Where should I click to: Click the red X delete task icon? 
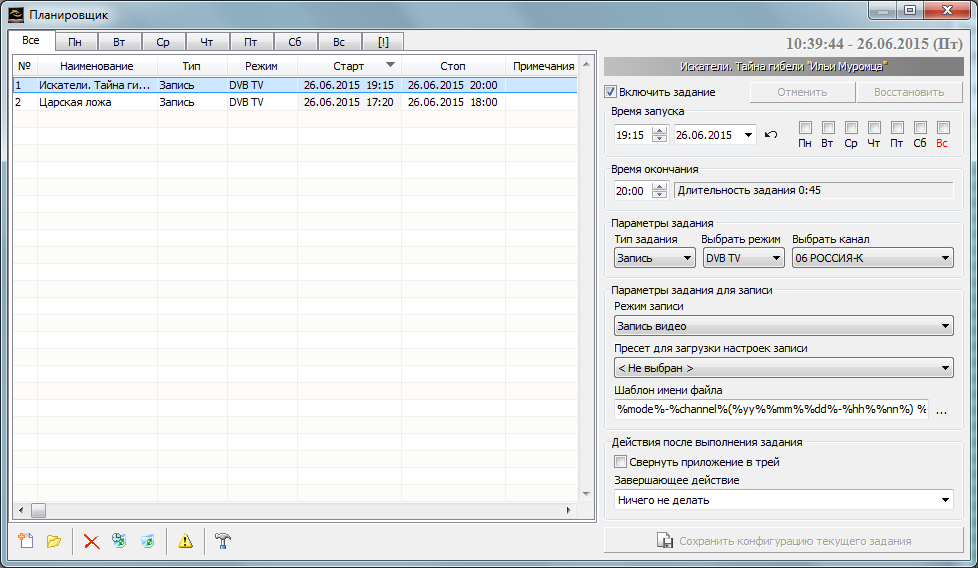[x=91, y=541]
